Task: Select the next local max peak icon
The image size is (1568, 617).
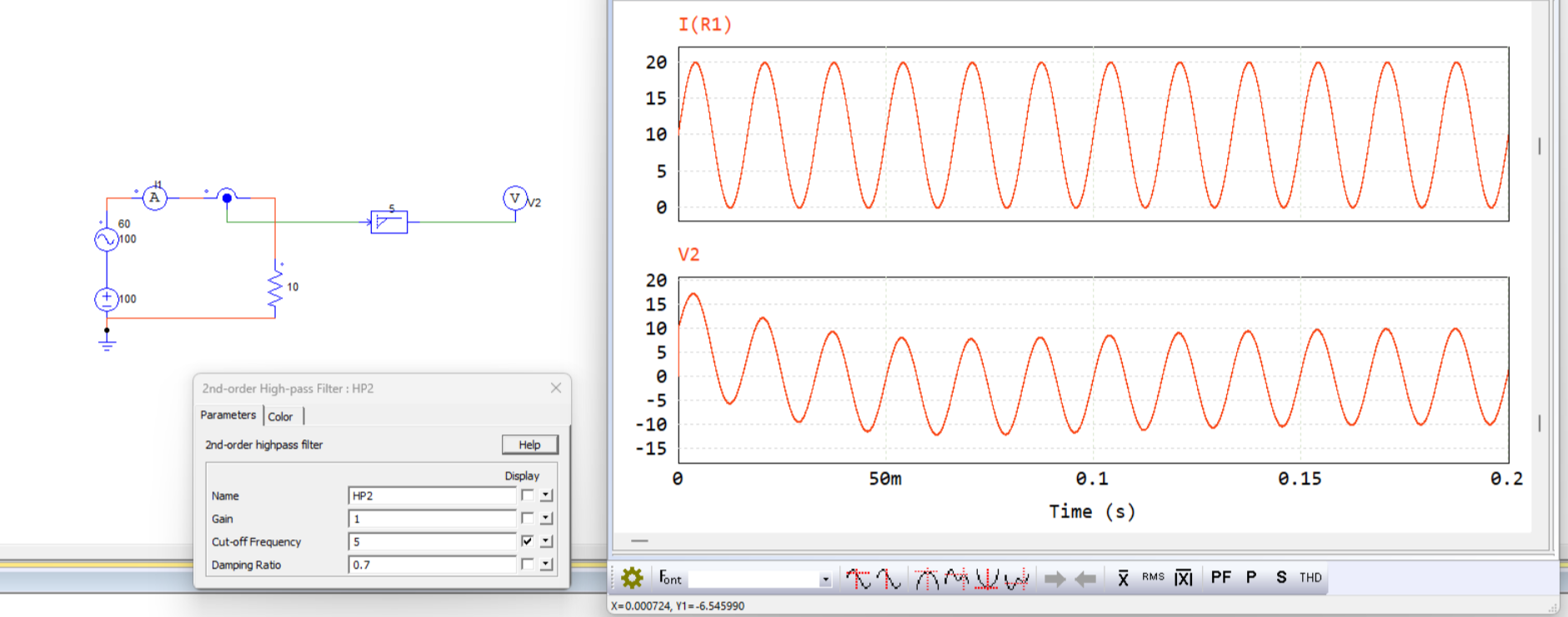Action: pyautogui.click(x=927, y=579)
